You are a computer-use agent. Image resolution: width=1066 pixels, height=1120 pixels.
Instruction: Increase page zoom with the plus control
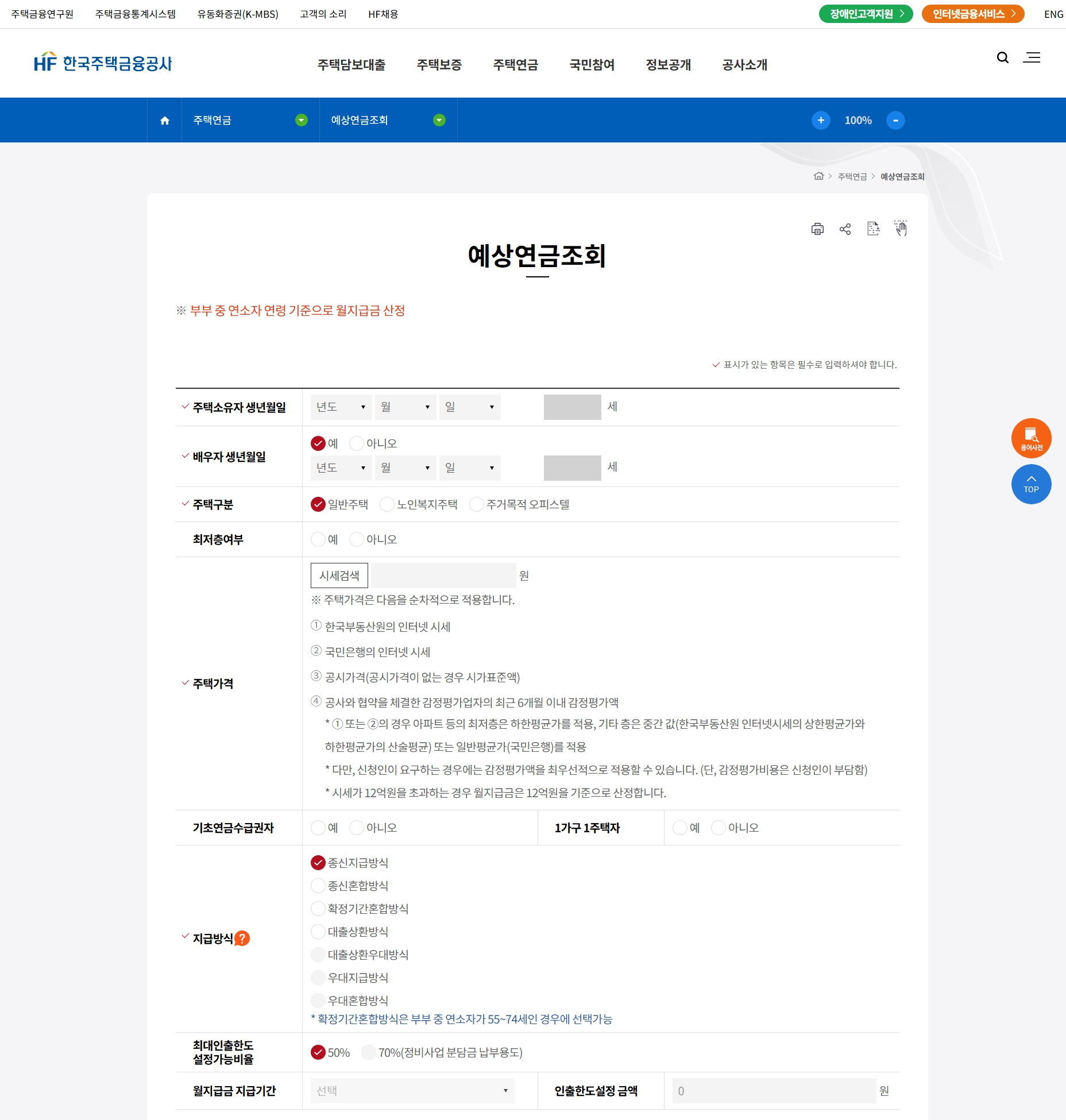821,120
